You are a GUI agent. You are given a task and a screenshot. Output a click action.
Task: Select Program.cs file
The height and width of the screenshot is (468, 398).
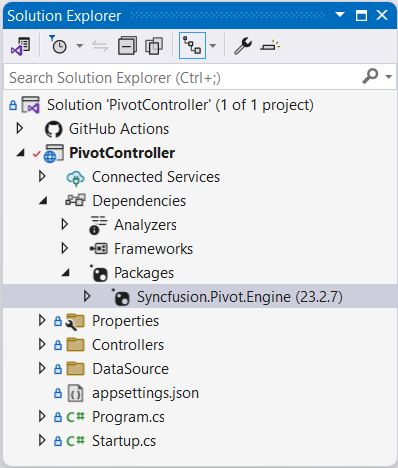(128, 417)
